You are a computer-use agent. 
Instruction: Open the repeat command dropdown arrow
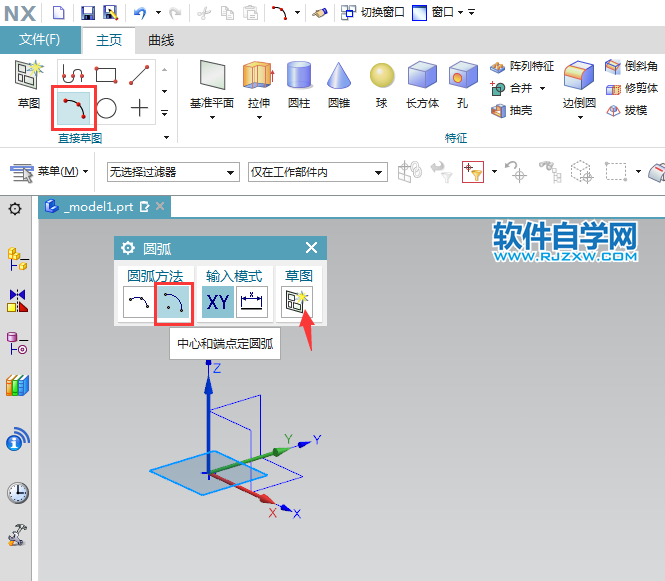coord(297,13)
